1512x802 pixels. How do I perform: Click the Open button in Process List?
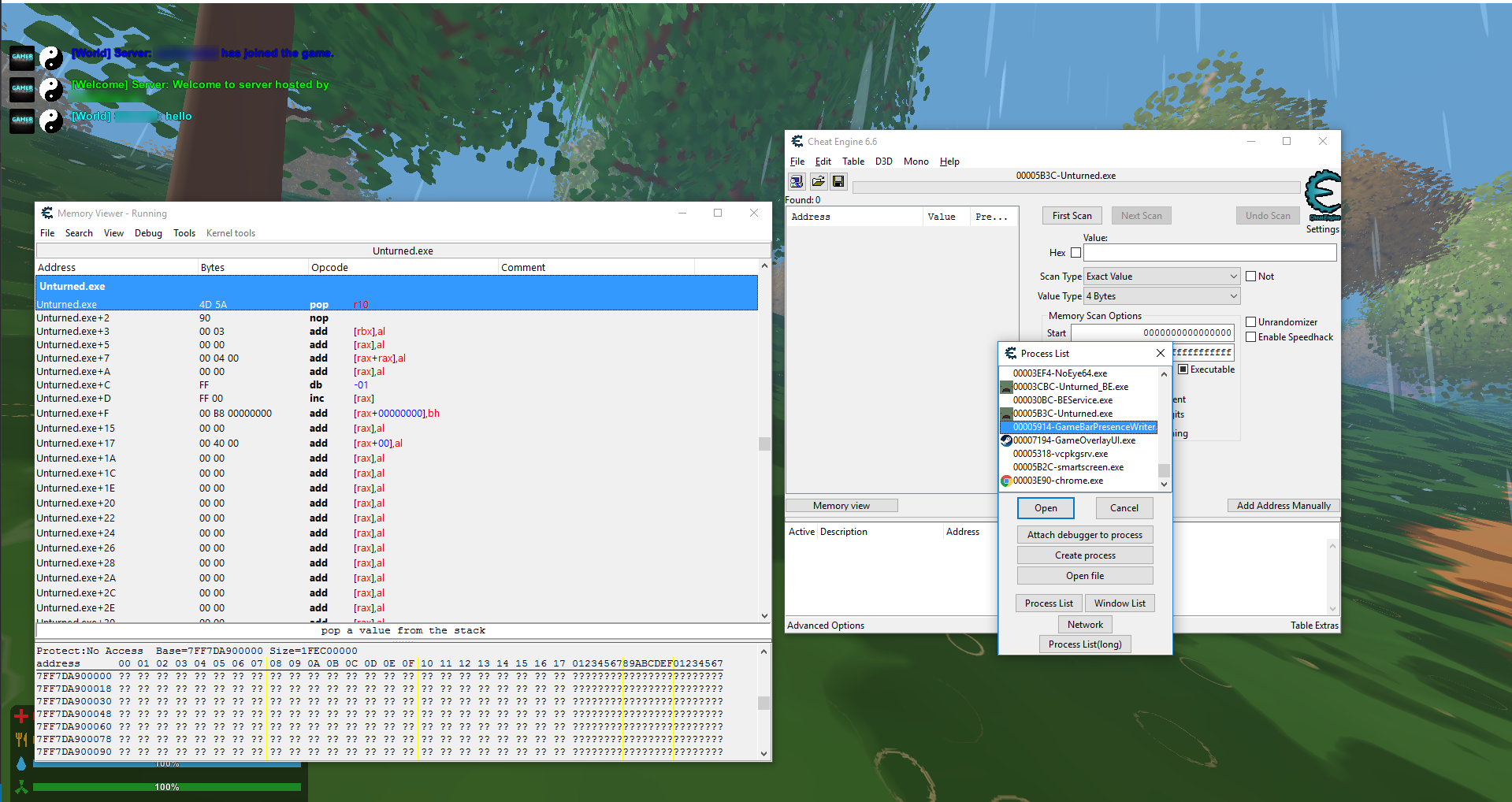click(x=1046, y=508)
